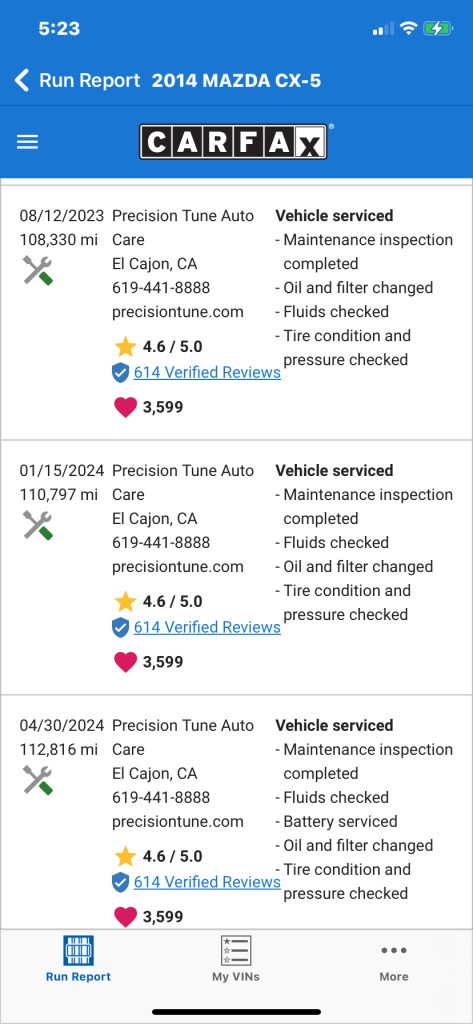
Task: Tap precisiontune.com in the first record
Action: [x=178, y=312]
